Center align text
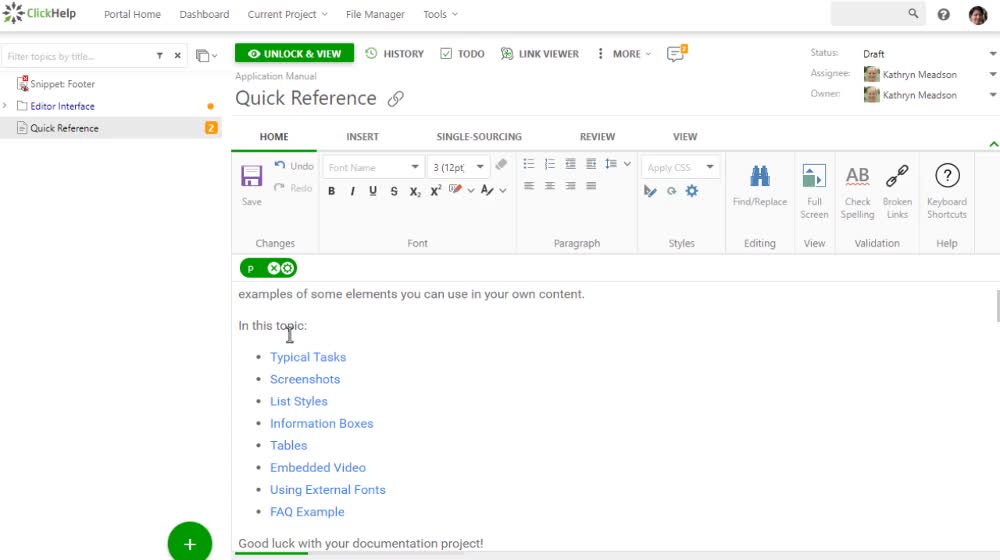The image size is (1000, 560). 550,186
